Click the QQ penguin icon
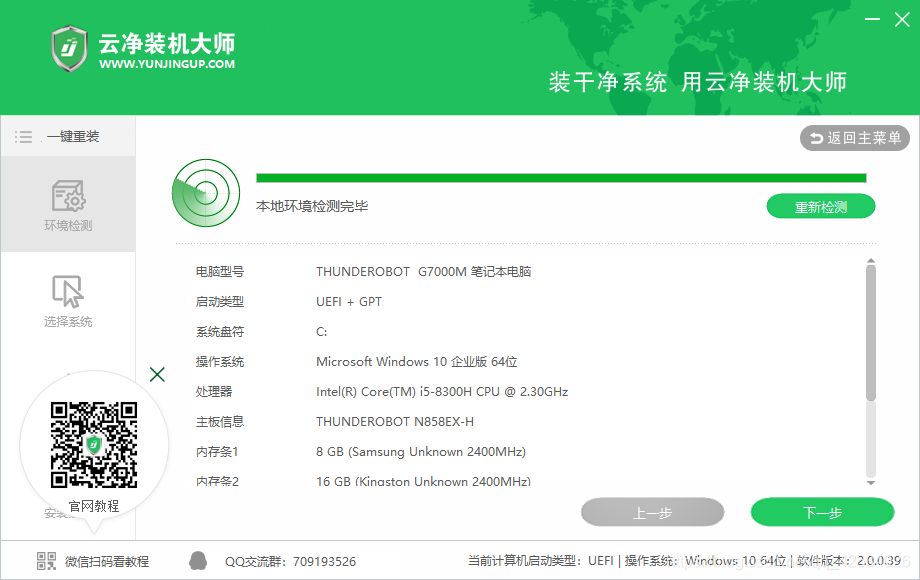Screen dimensions: 920x580 [198, 561]
